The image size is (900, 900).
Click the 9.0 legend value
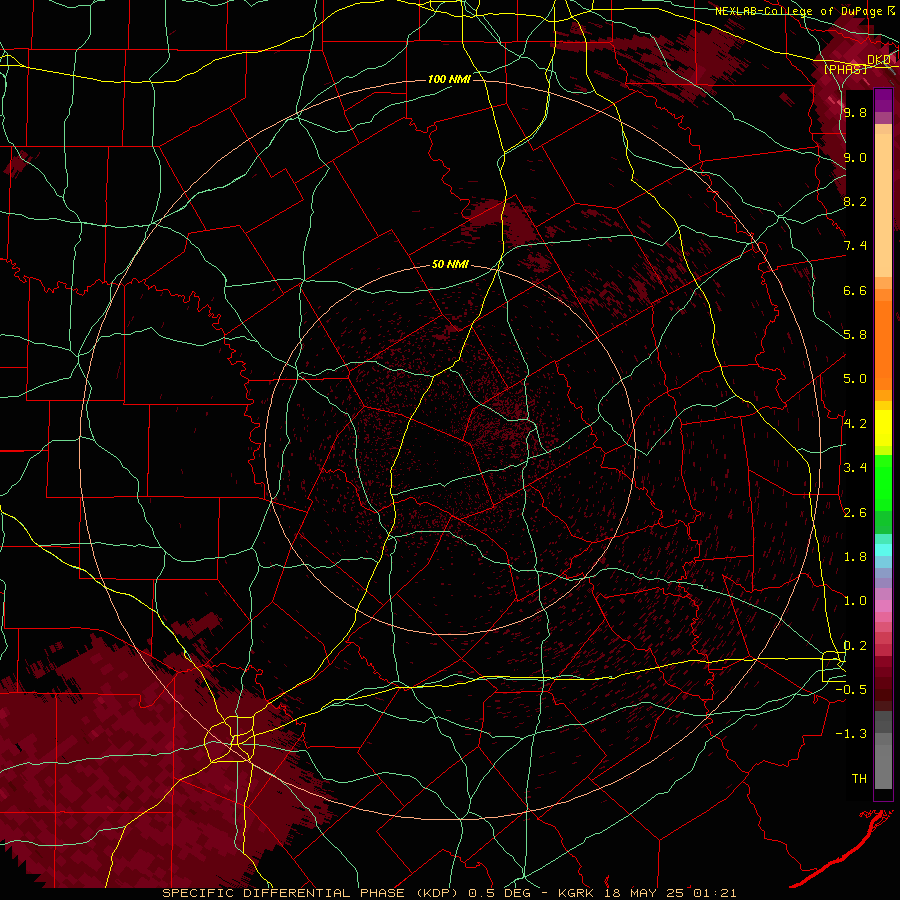click(855, 157)
